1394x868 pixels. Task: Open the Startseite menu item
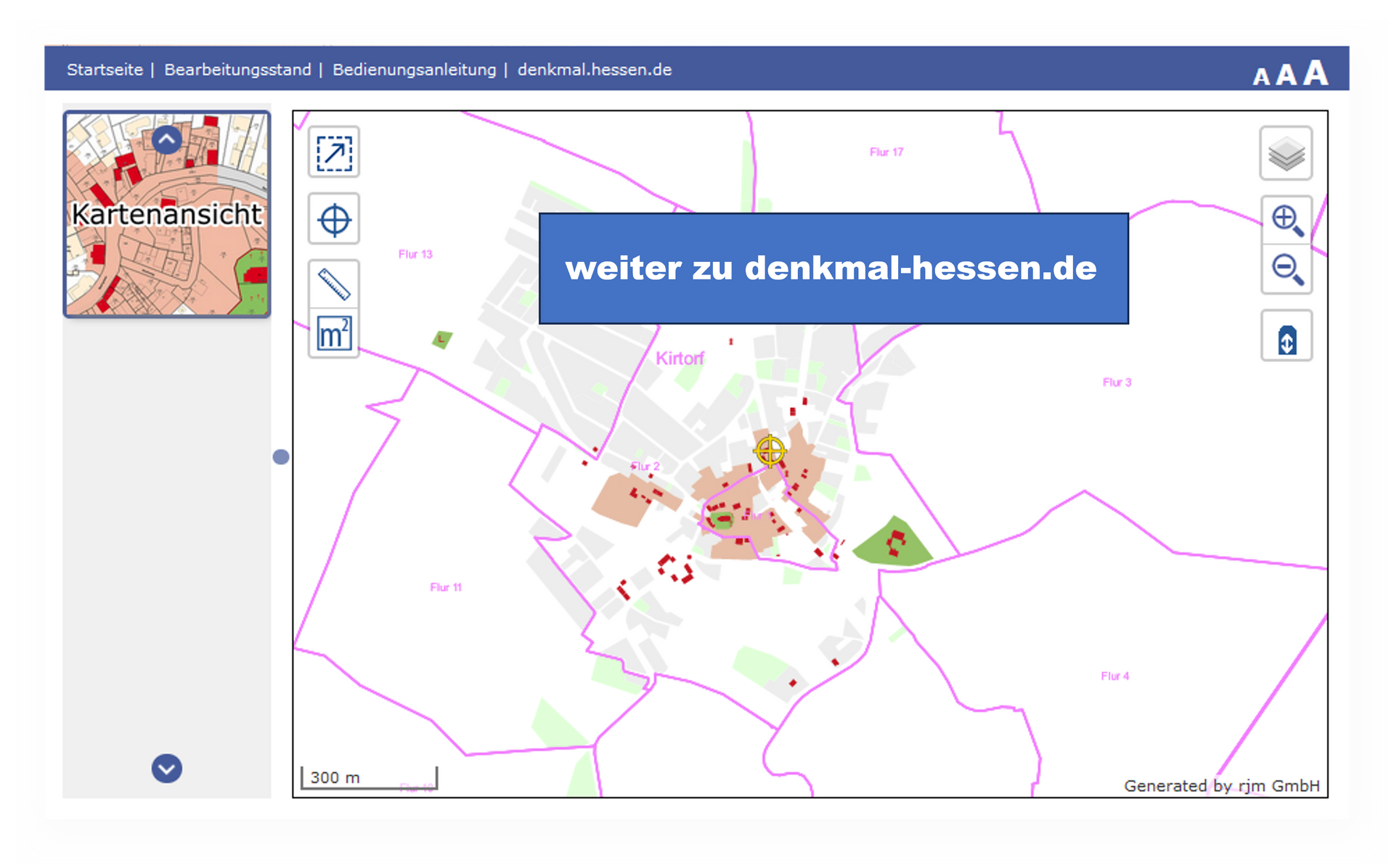tap(105, 70)
